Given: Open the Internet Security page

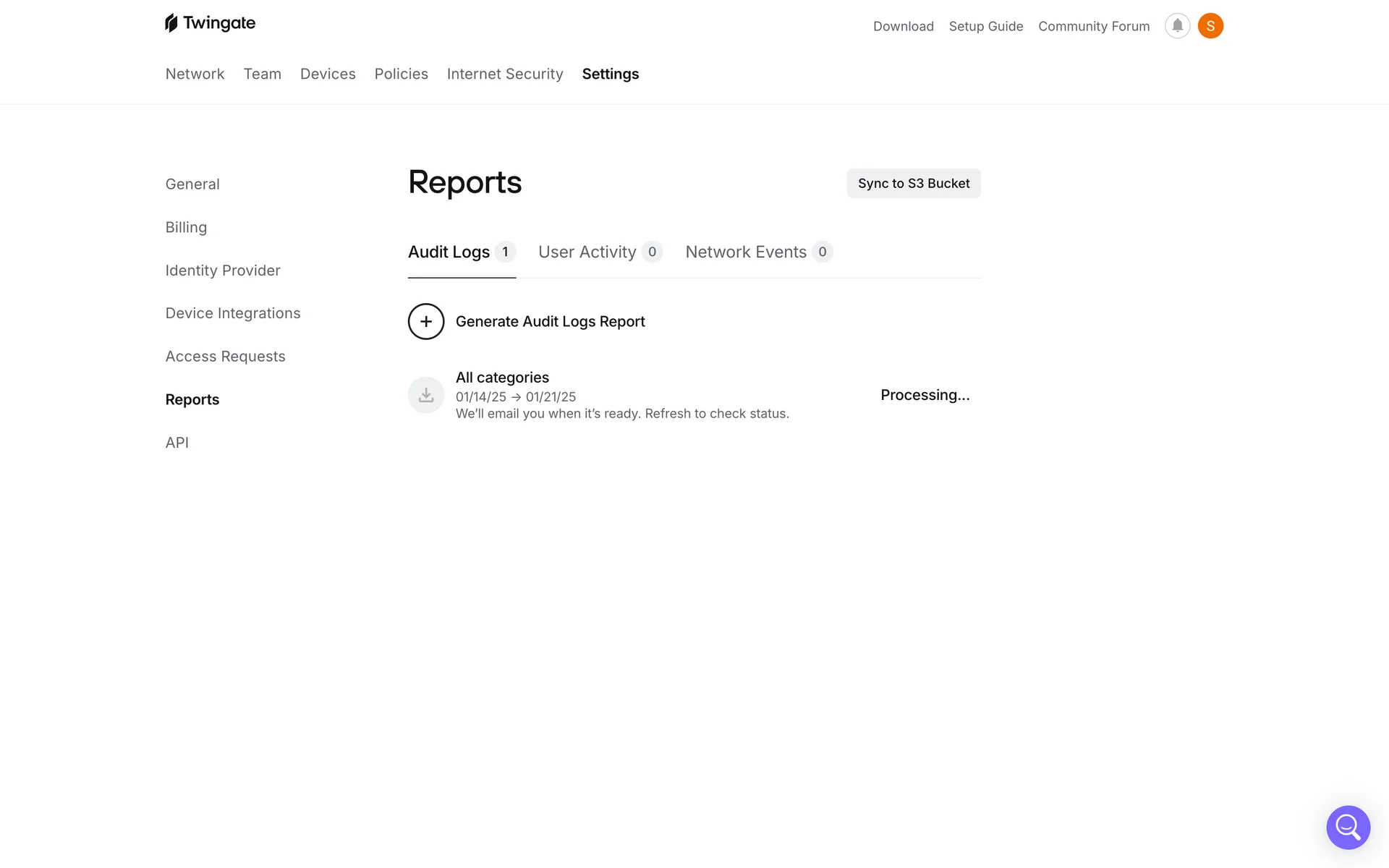Looking at the screenshot, I should tap(505, 74).
